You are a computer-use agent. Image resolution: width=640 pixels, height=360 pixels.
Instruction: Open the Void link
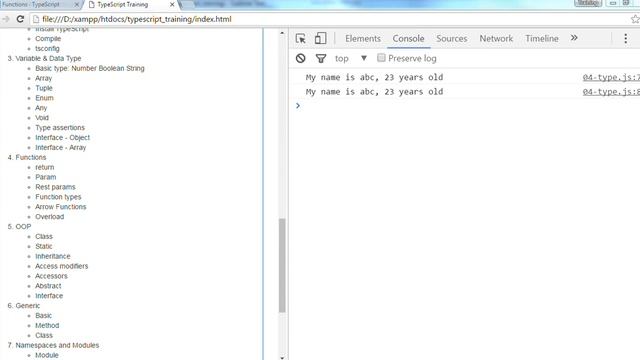42,118
